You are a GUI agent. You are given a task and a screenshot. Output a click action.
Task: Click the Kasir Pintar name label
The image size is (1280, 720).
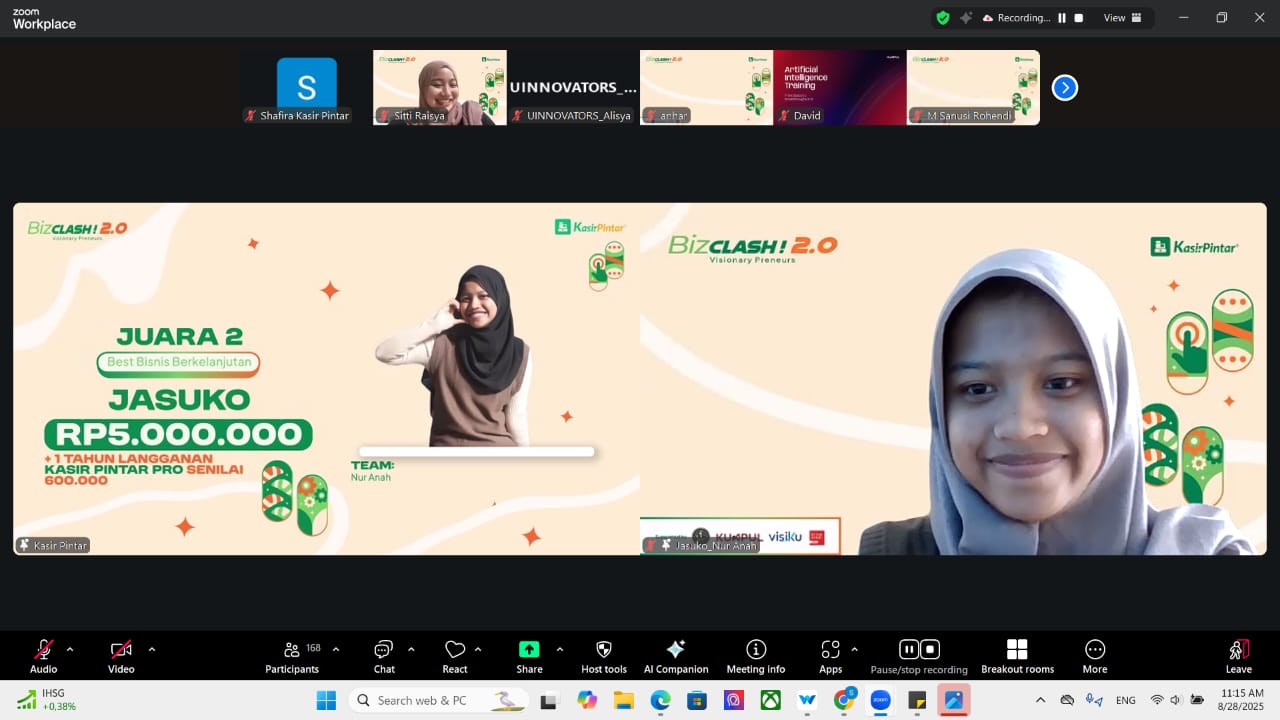(53, 545)
